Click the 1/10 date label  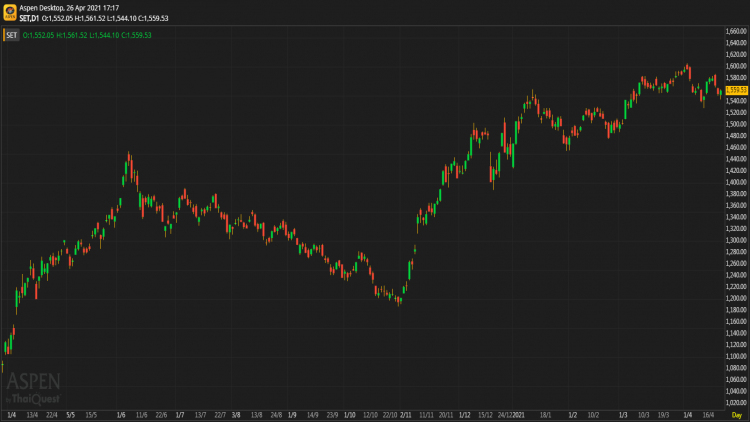coord(350,415)
